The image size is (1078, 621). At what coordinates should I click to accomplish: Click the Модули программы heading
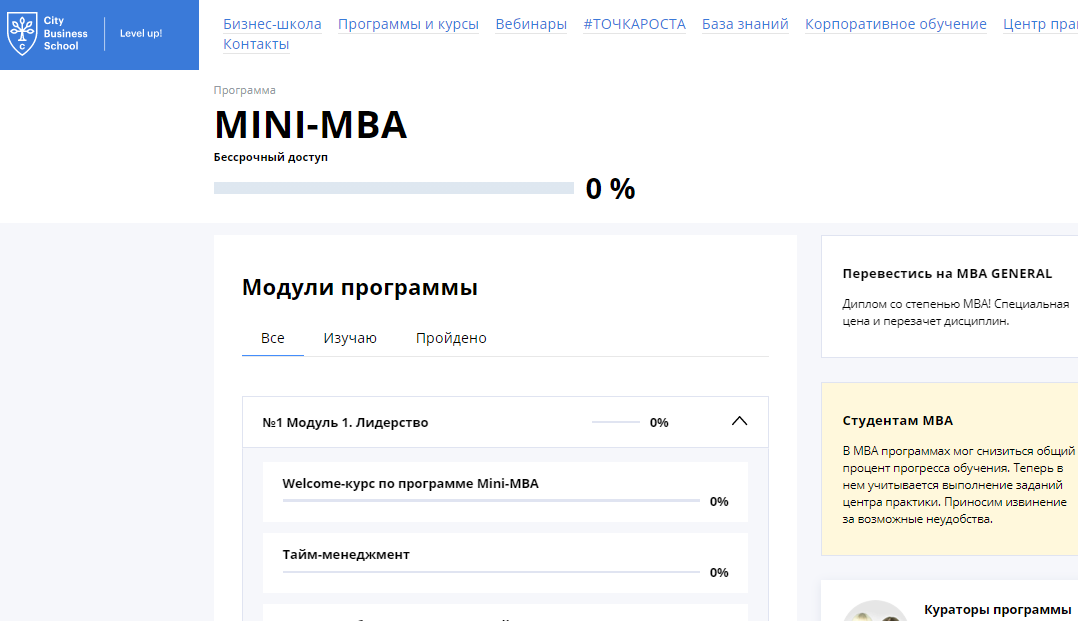(x=360, y=287)
